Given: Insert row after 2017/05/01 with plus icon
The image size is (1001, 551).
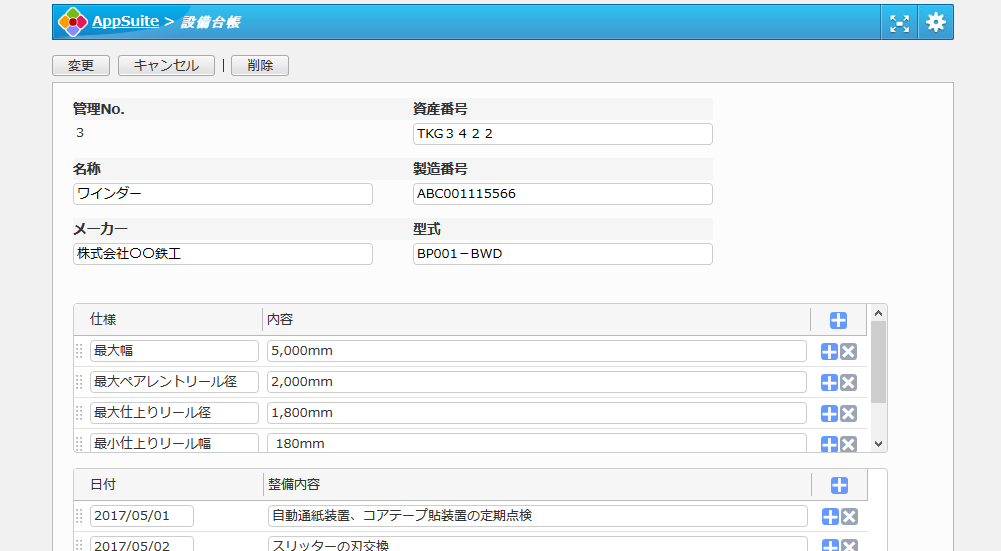Looking at the screenshot, I should pos(829,516).
